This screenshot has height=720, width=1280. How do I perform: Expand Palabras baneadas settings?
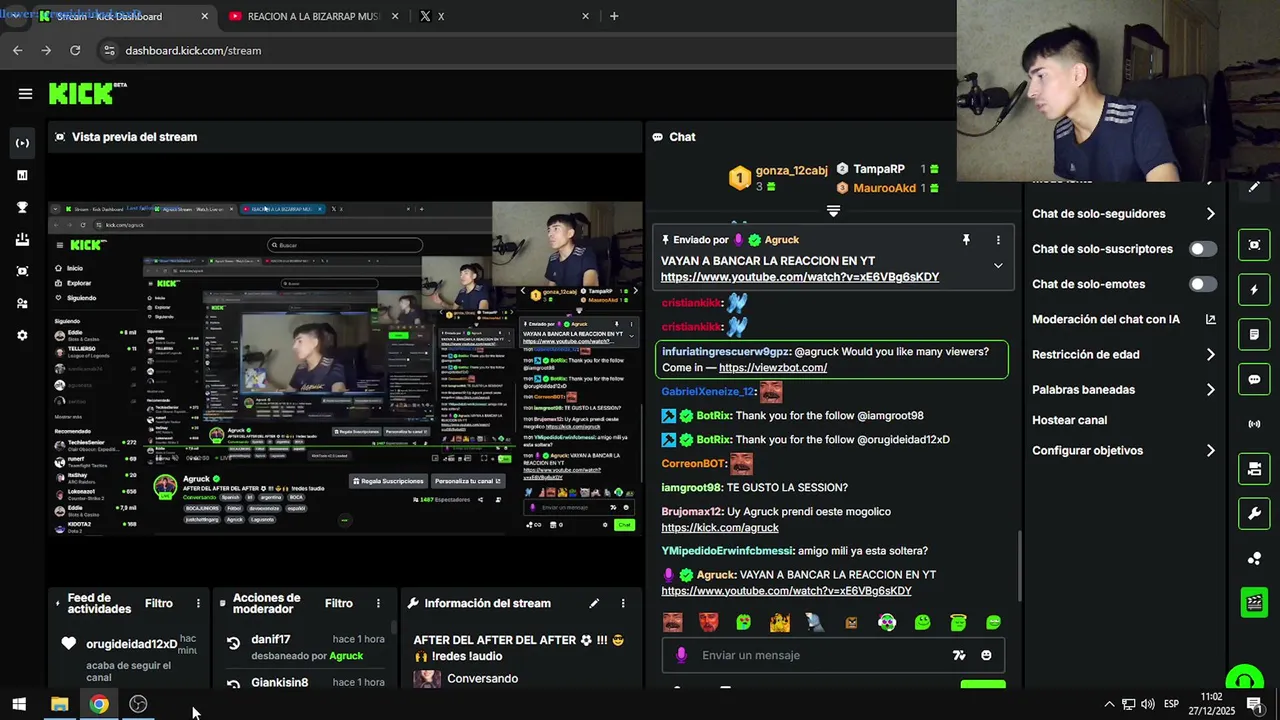click(x=1210, y=390)
